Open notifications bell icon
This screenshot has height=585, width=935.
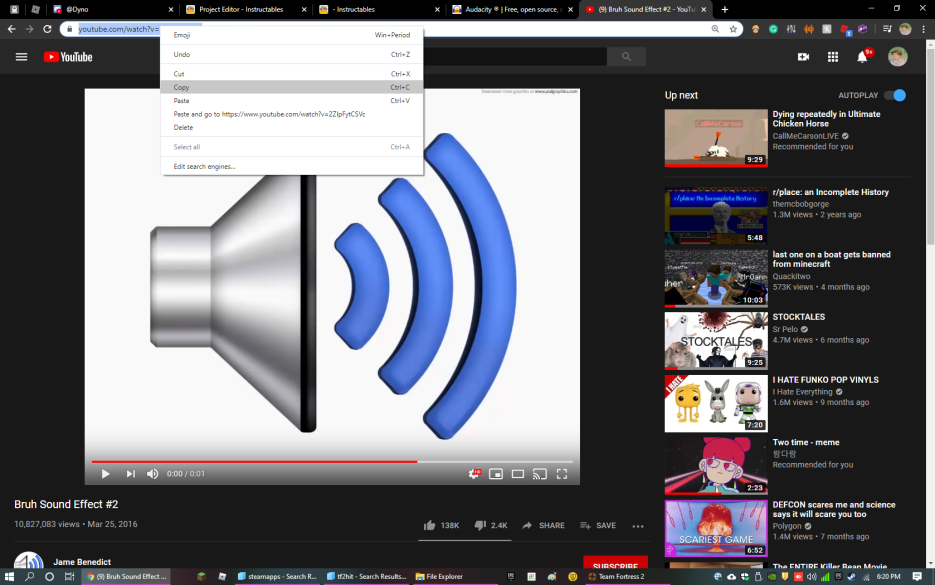861,57
